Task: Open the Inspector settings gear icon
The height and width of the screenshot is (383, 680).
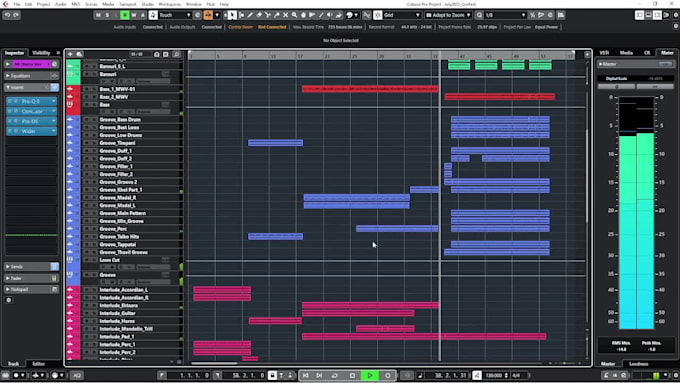Action: coord(9,300)
